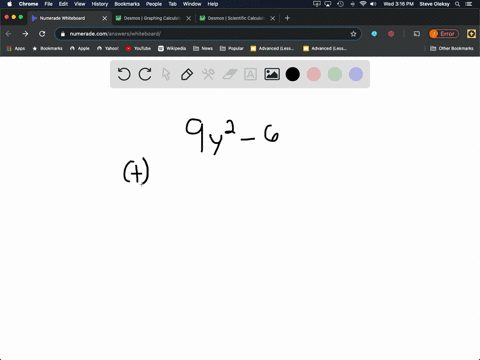Viewport: 480px width, 360px height.
Task: Open the Wikipedia bookmark
Action: pyautogui.click(x=172, y=48)
